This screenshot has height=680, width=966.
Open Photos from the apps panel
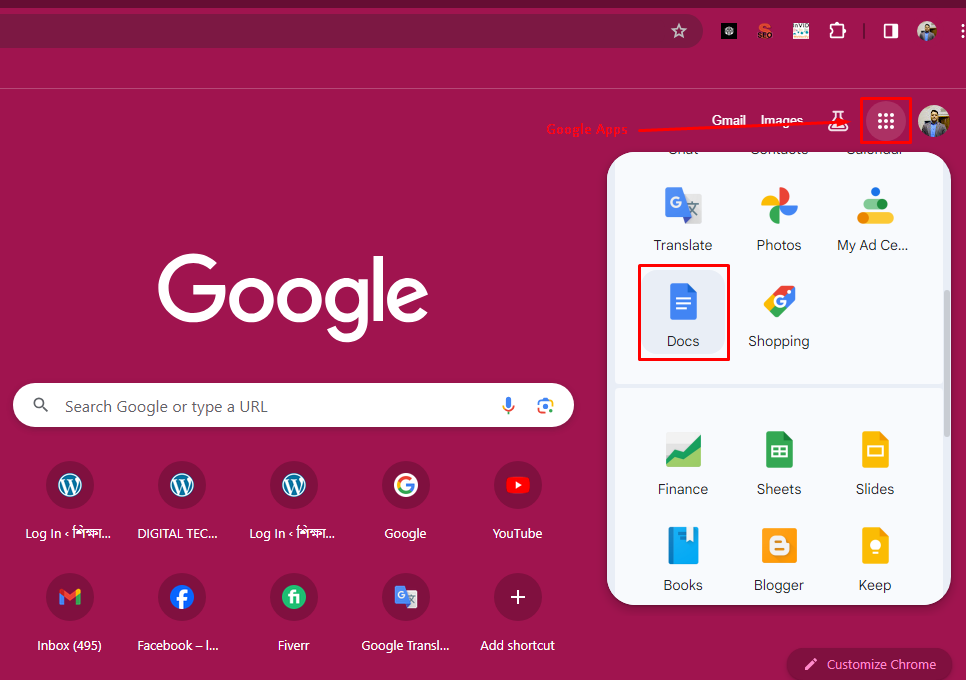[x=779, y=219]
